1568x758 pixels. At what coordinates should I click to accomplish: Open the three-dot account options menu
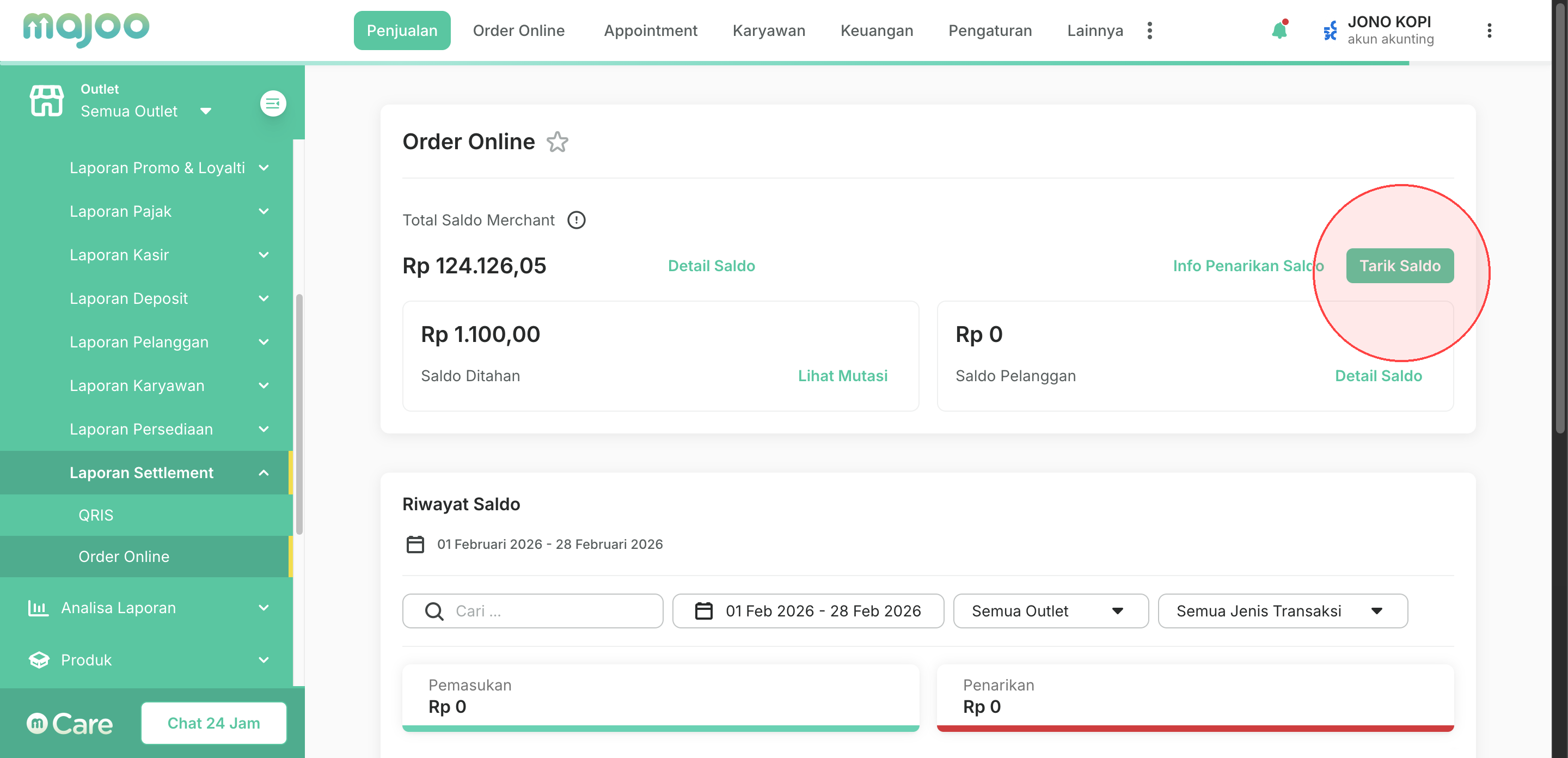point(1489,30)
